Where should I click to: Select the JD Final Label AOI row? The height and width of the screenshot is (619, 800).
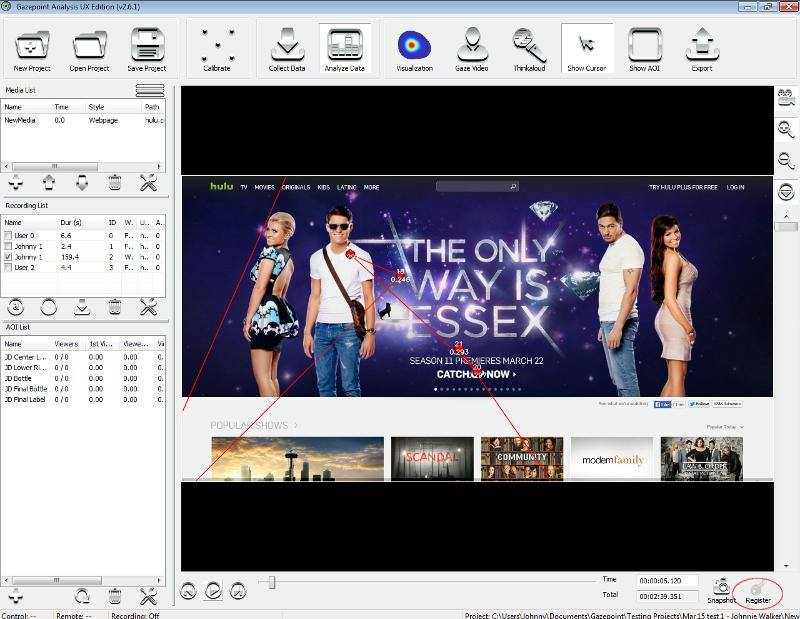83,400
